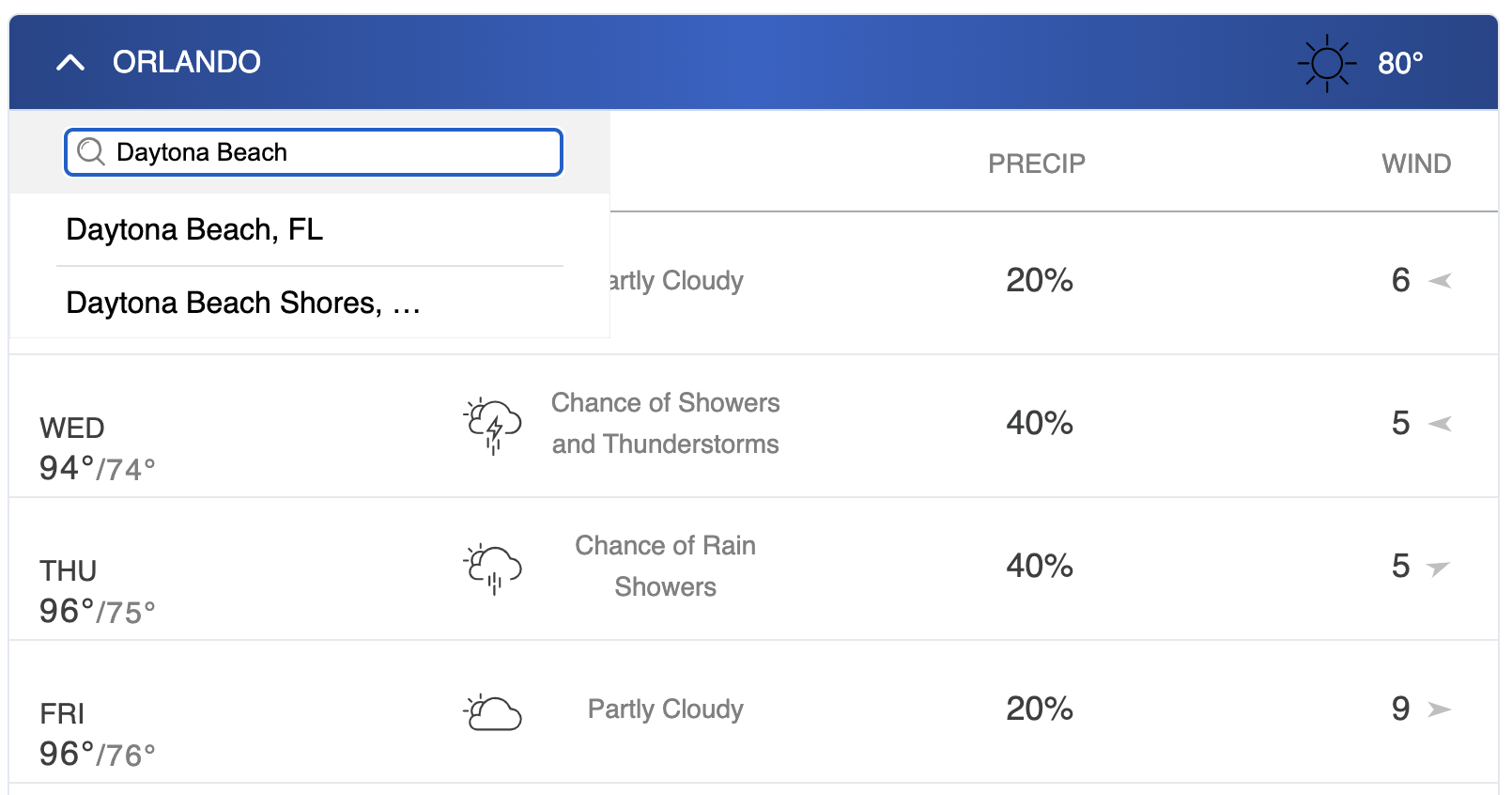Click the WIND column header
This screenshot has height=795, width=1512.
pos(1416,164)
